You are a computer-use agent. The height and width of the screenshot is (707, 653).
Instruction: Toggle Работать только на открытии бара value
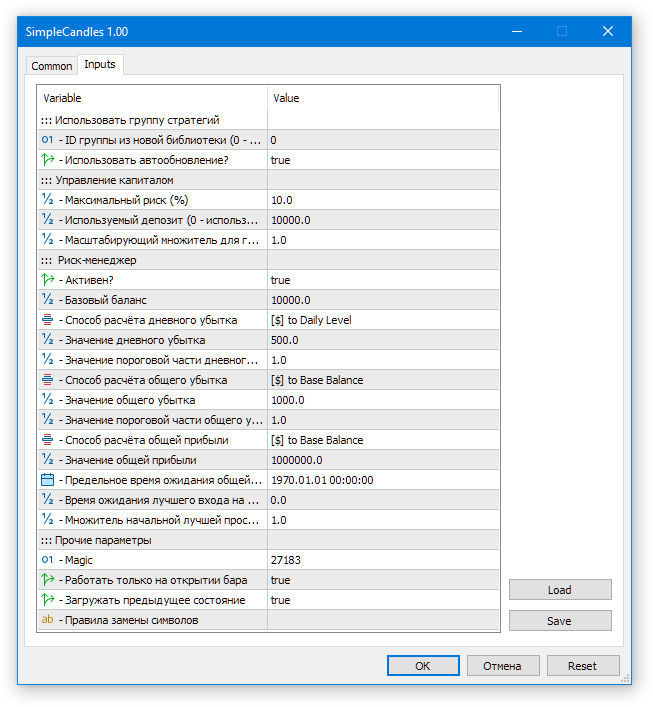(383, 579)
